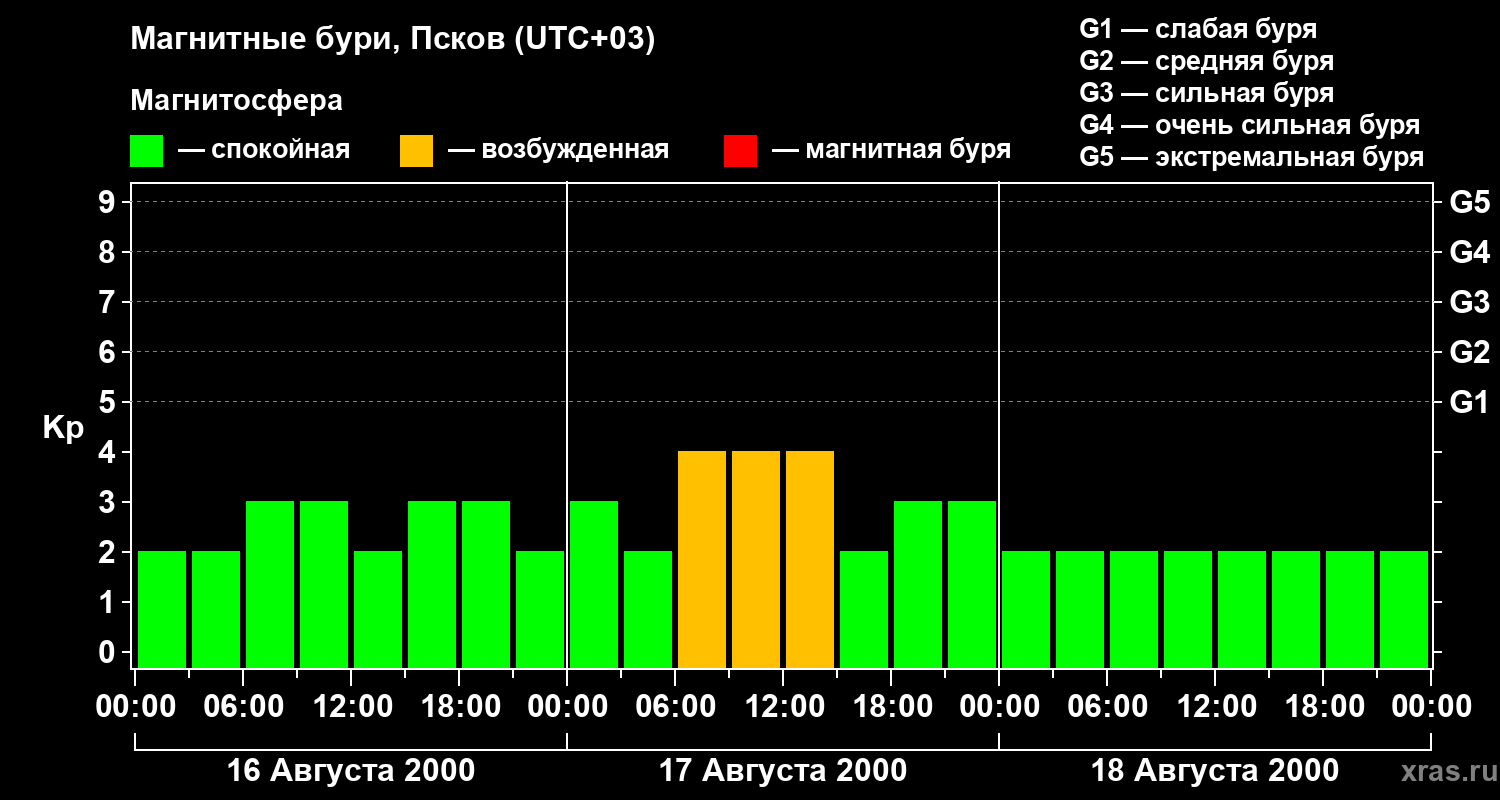This screenshot has height=800, width=1500.
Task: Click the 00:00 label ending 18 Августа
Action: 1431,707
